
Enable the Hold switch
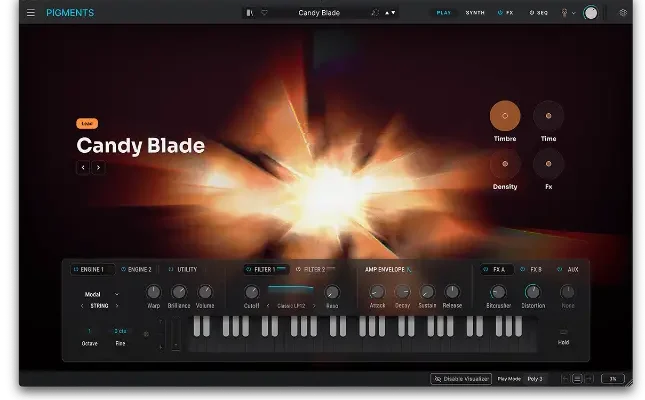tap(564, 332)
